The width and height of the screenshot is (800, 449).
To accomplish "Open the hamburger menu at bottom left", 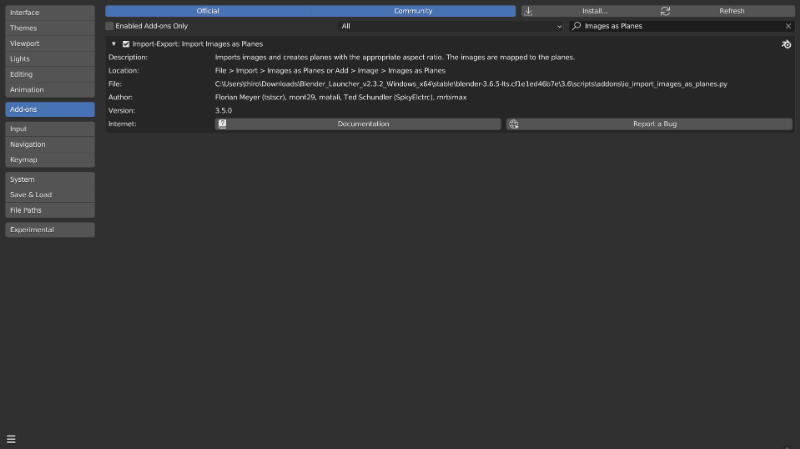I will tap(11, 438).
